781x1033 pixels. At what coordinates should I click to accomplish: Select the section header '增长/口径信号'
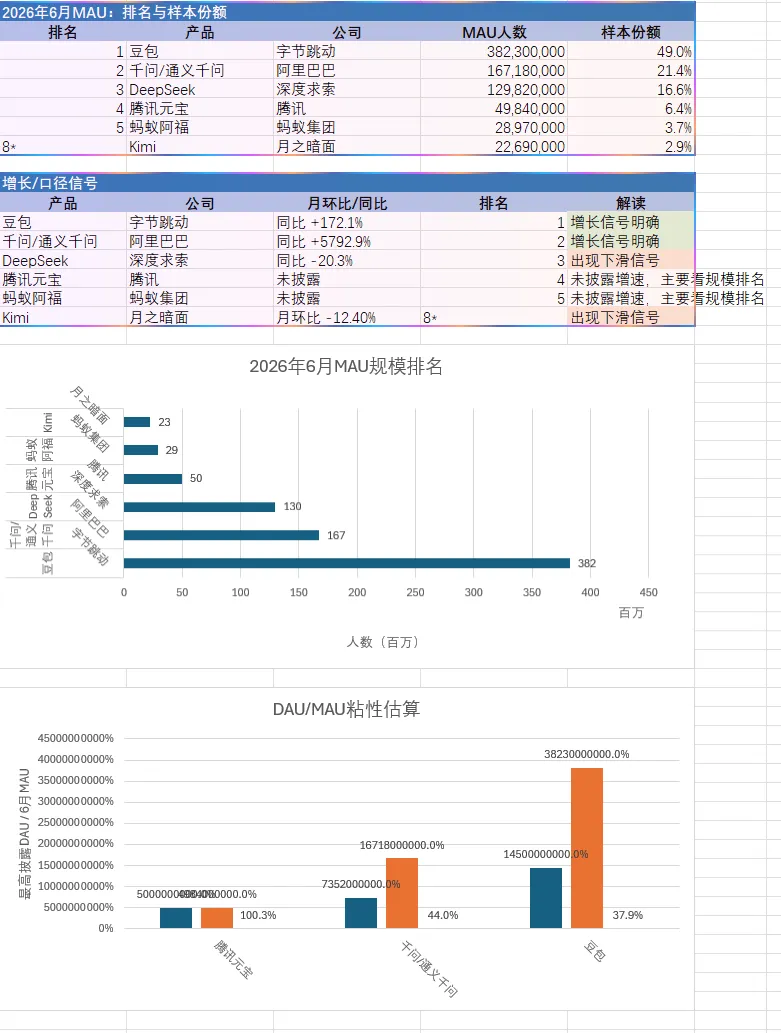point(347,183)
